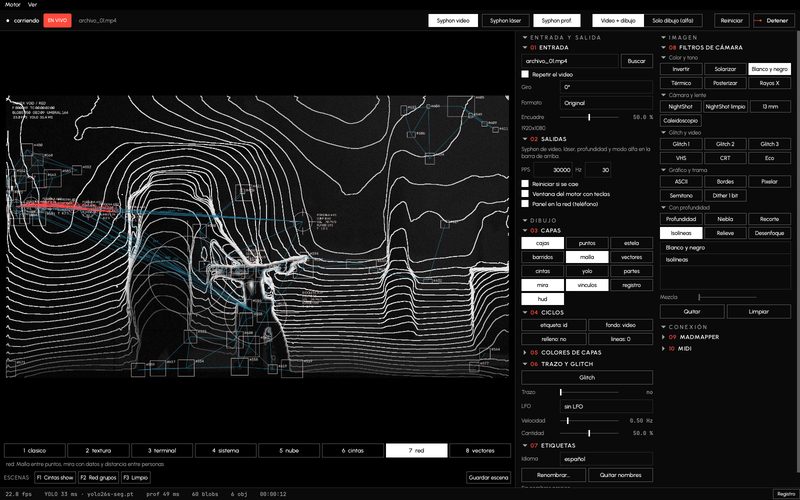The width and height of the screenshot is (800, 500).
Task: Toggle Syphon láser output
Action: tap(505, 20)
